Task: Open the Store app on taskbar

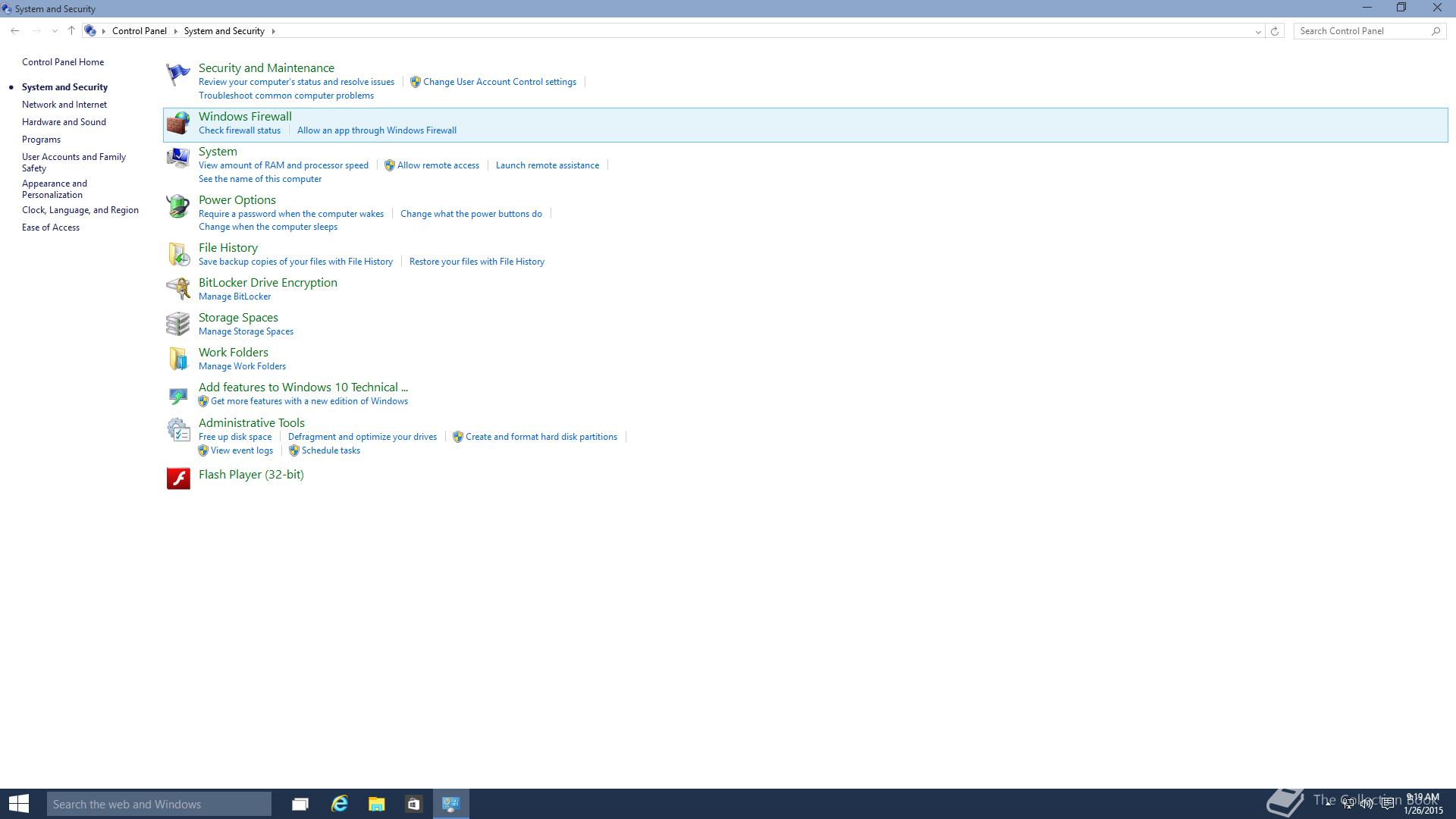Action: pyautogui.click(x=413, y=804)
